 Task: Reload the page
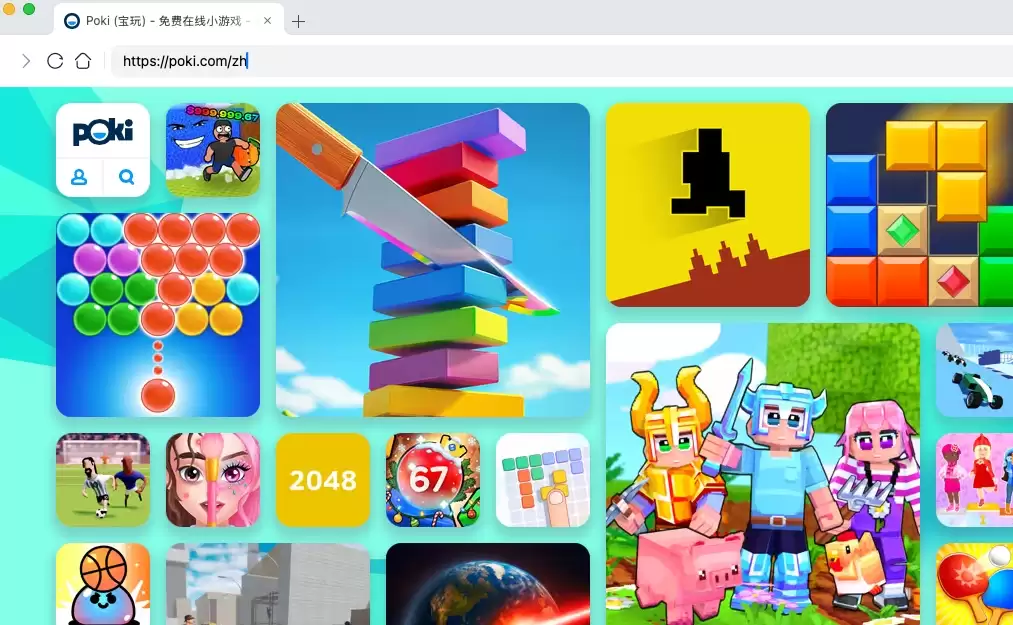pos(55,61)
